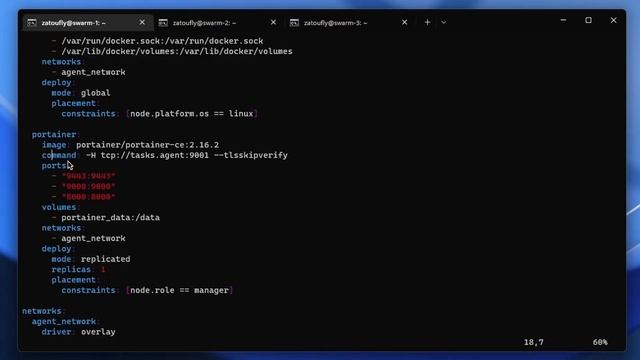Click the 'mode: global' line

tap(81, 93)
